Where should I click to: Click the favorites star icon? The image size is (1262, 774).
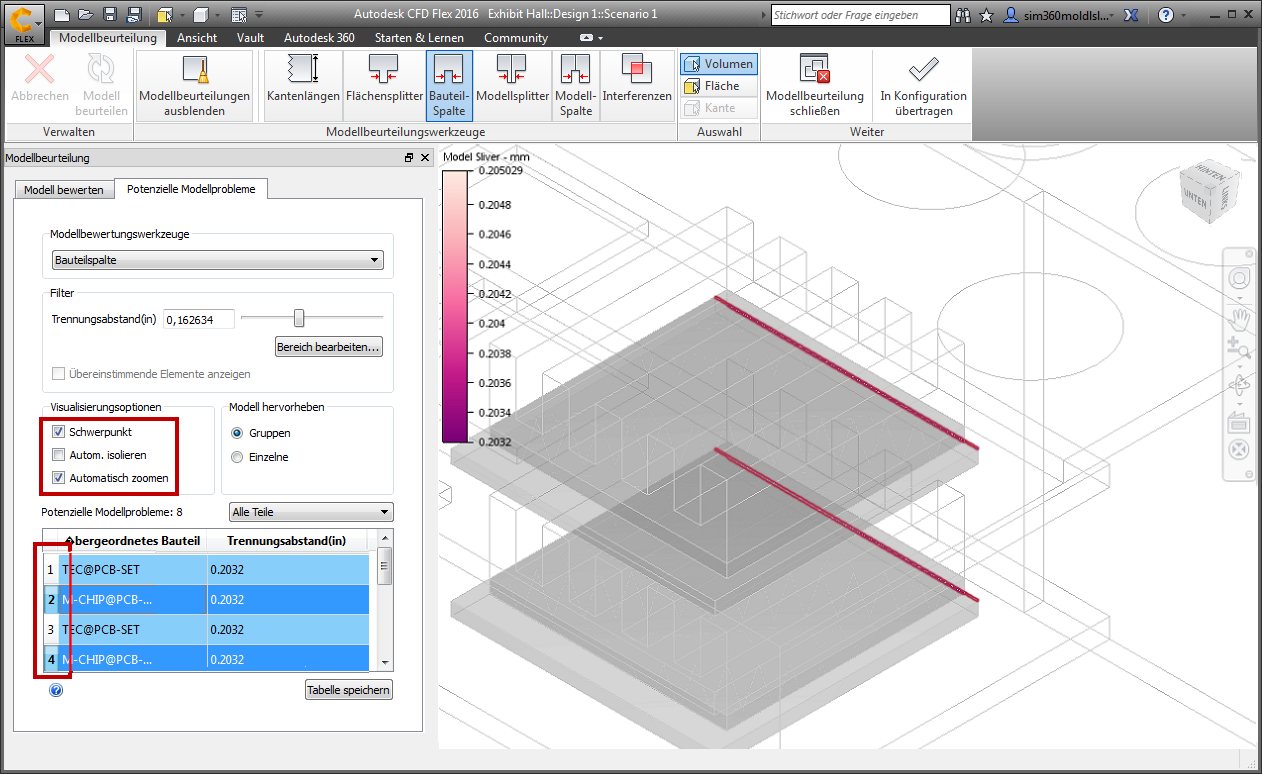[x=987, y=15]
